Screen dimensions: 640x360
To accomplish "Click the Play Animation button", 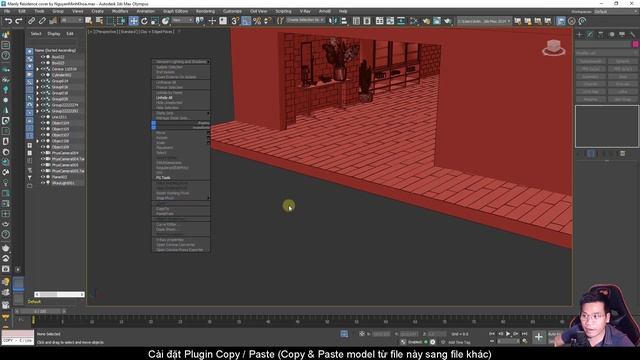I will [508, 334].
